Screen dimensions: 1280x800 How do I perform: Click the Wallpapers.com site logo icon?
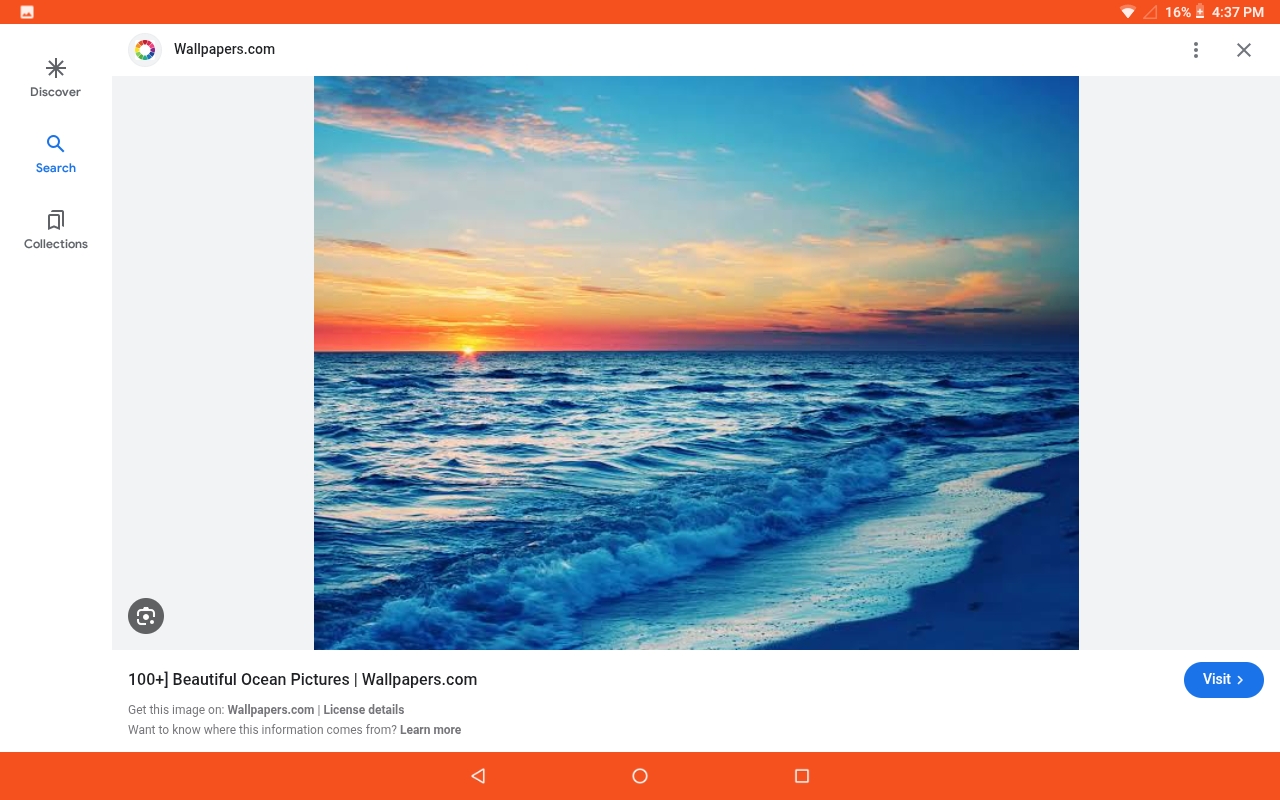click(x=145, y=50)
